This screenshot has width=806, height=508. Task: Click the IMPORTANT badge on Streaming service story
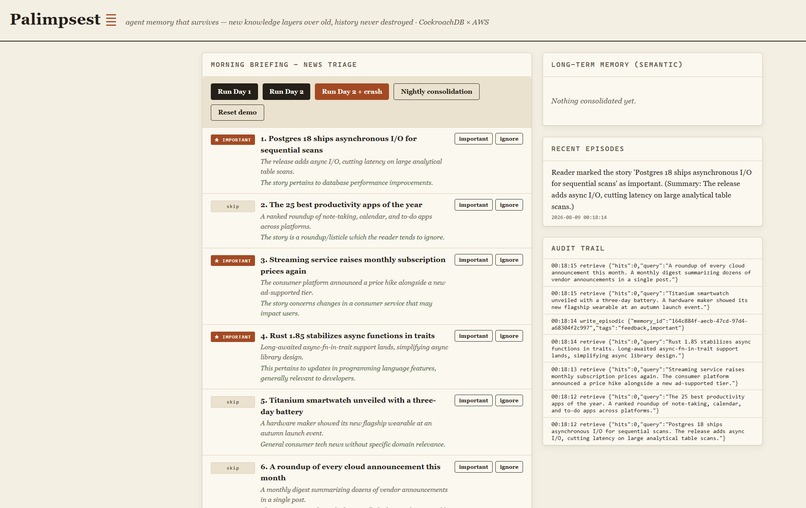click(x=233, y=261)
